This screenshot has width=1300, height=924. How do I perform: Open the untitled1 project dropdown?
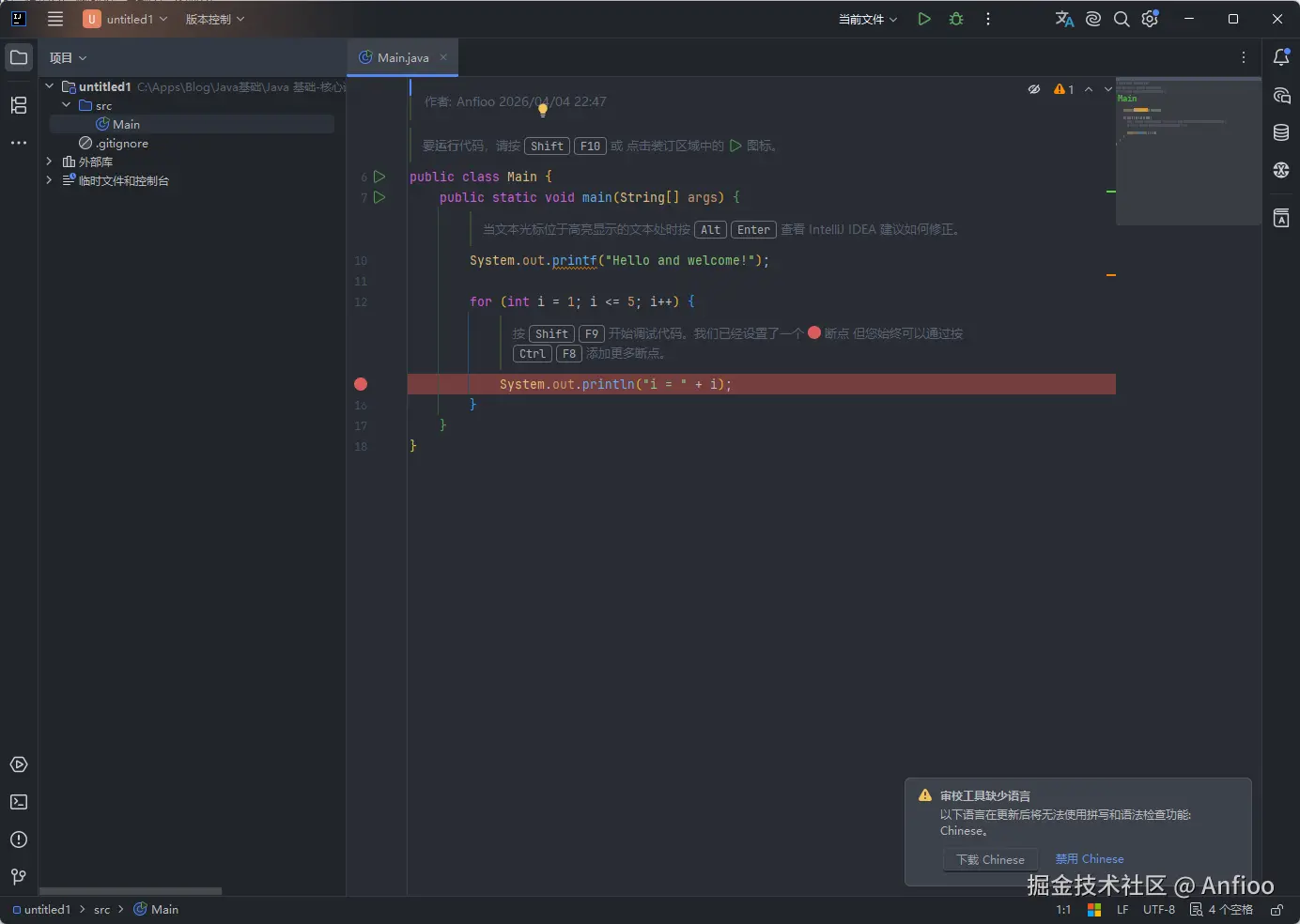pos(126,19)
